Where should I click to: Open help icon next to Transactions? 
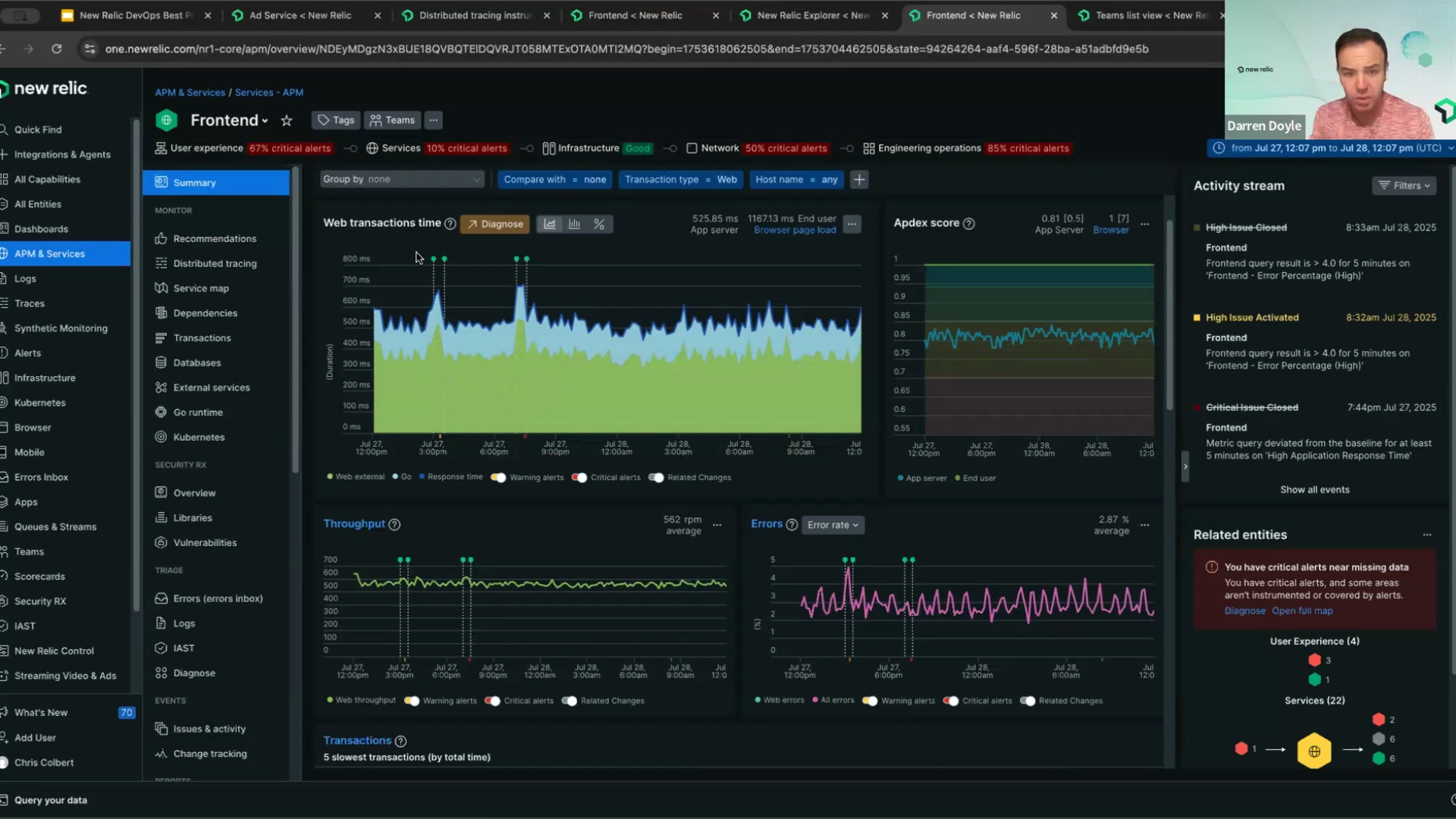pos(401,742)
